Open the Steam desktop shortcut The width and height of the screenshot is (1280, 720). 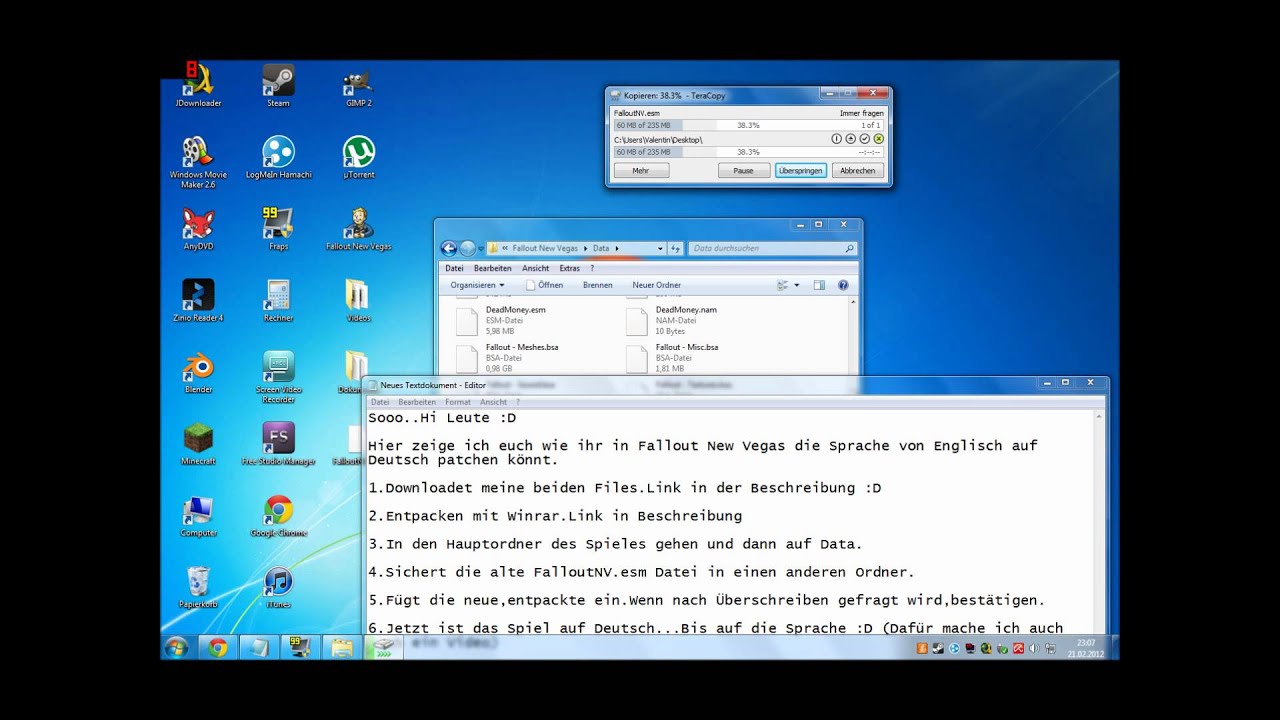tap(278, 86)
